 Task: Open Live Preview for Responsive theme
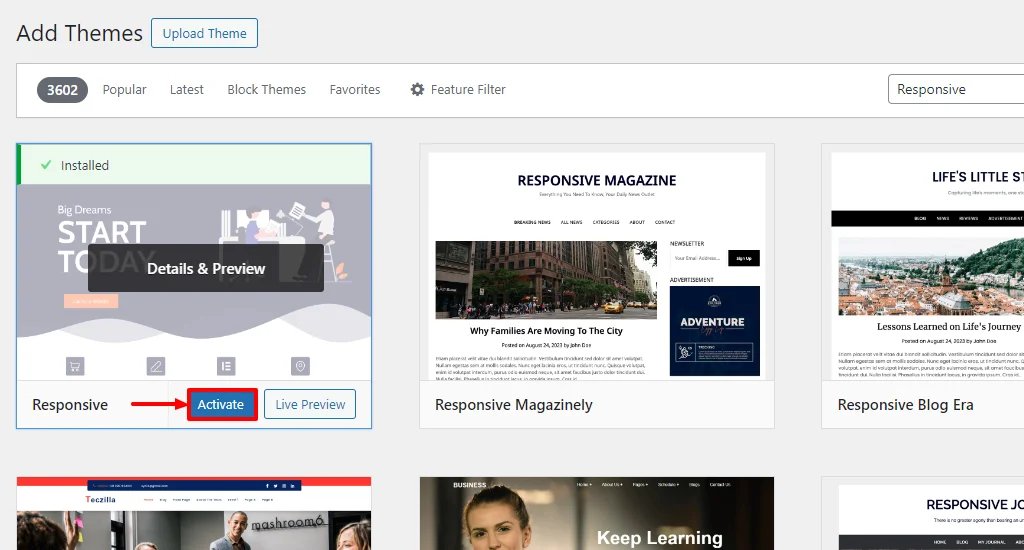click(310, 404)
